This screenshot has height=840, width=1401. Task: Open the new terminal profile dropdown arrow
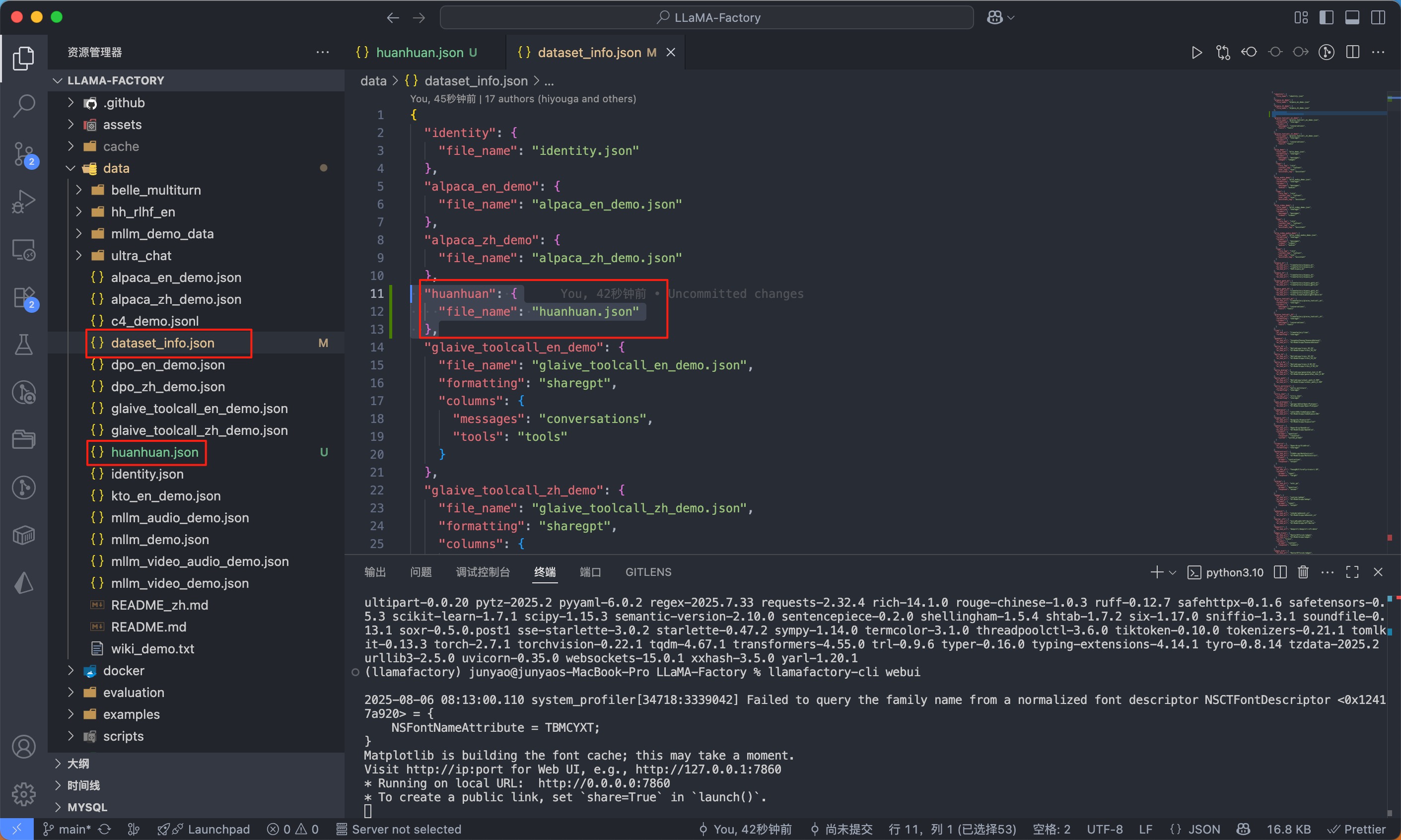(1173, 572)
